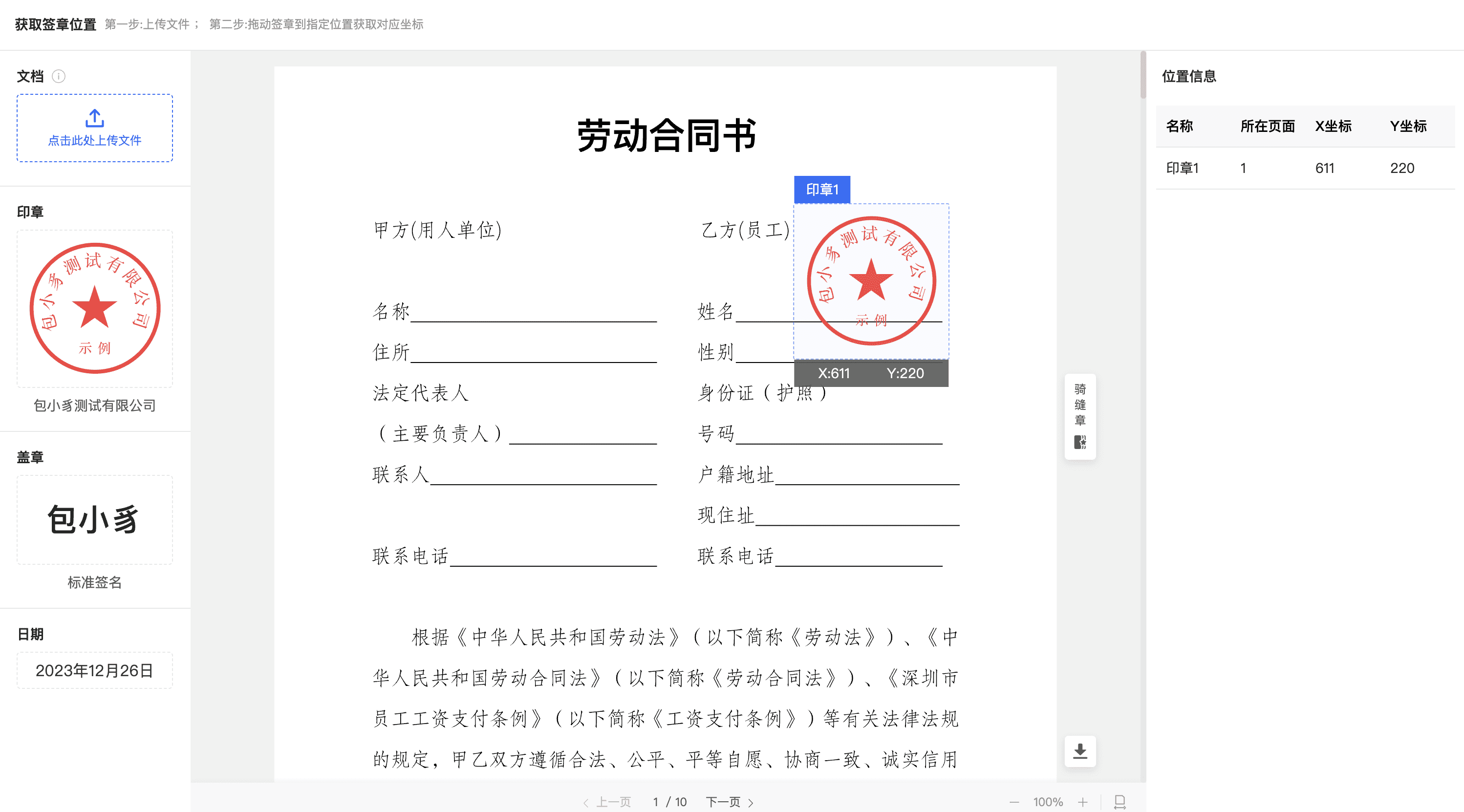Click the next page chevron arrow
Image resolution: width=1464 pixels, height=812 pixels.
coord(751,802)
